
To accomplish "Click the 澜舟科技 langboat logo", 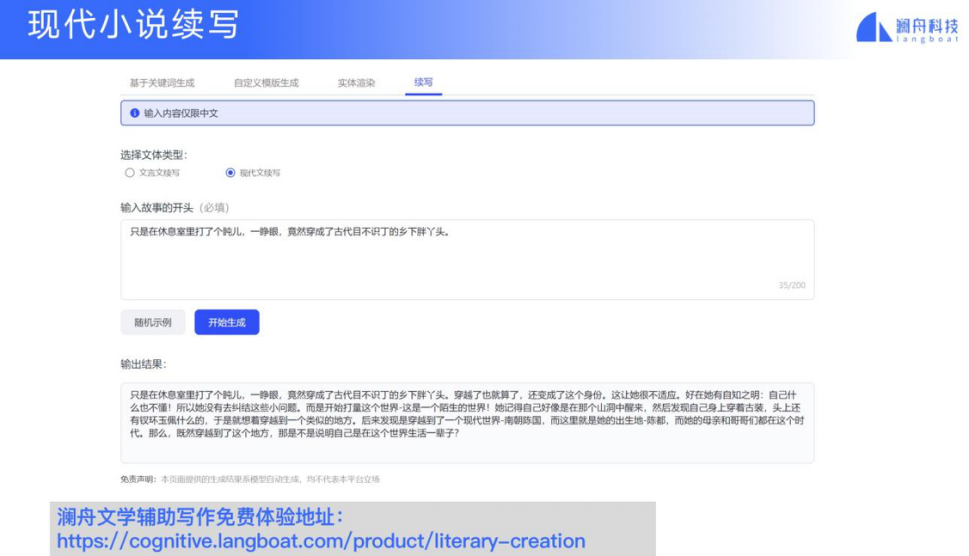I will [x=906, y=28].
